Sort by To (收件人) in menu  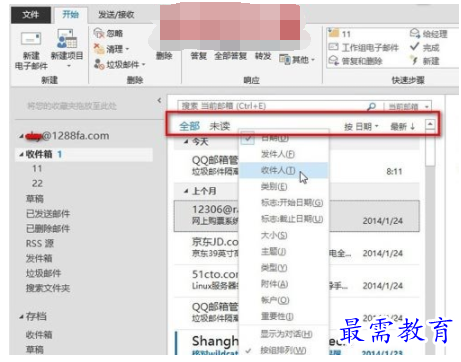click(284, 170)
